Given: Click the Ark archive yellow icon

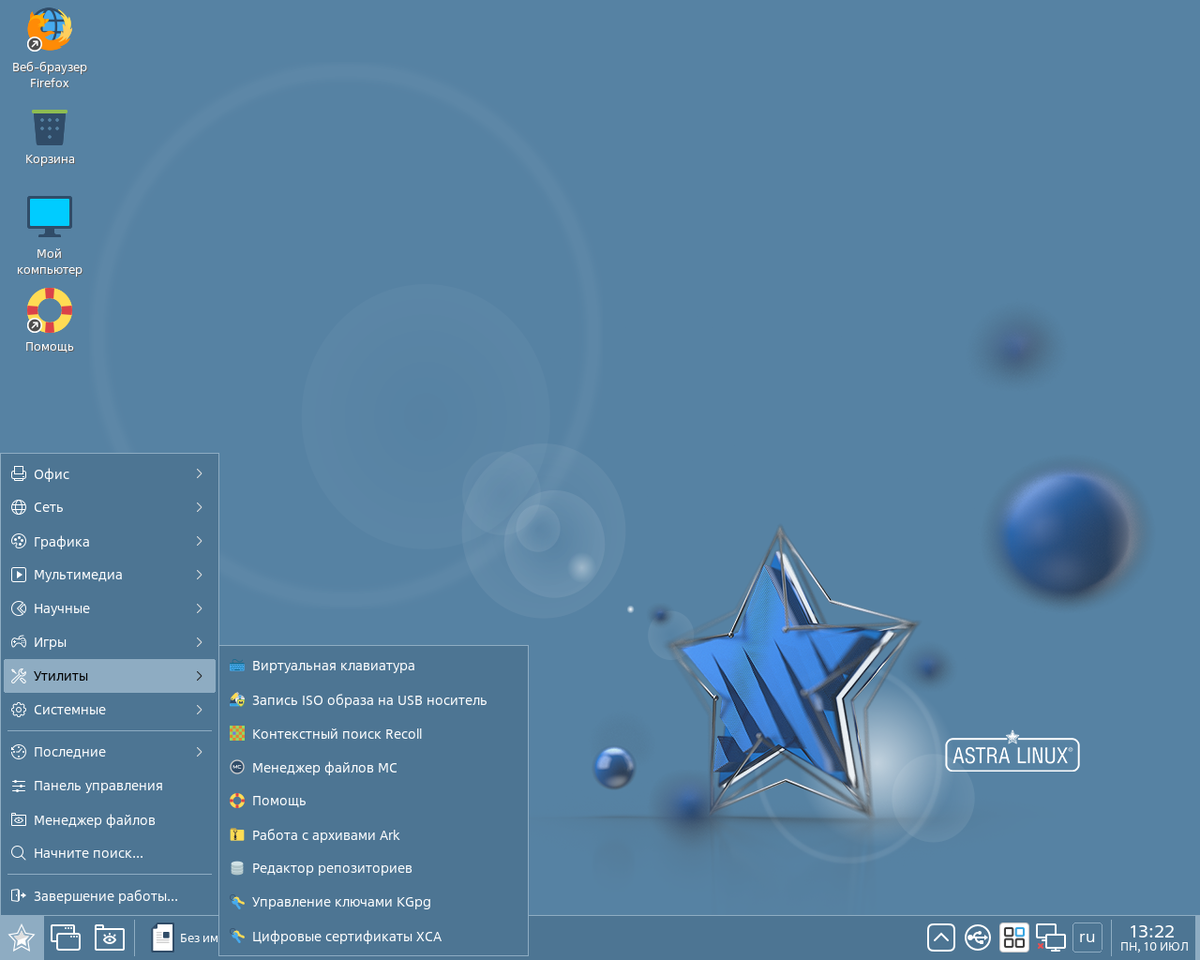Looking at the screenshot, I should [x=237, y=835].
